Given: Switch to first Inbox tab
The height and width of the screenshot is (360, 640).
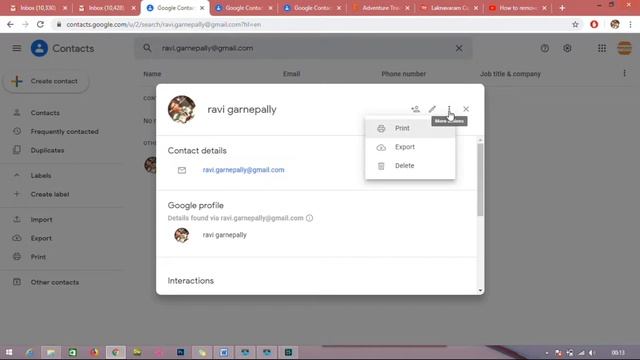Looking at the screenshot, I should pyautogui.click(x=38, y=8).
